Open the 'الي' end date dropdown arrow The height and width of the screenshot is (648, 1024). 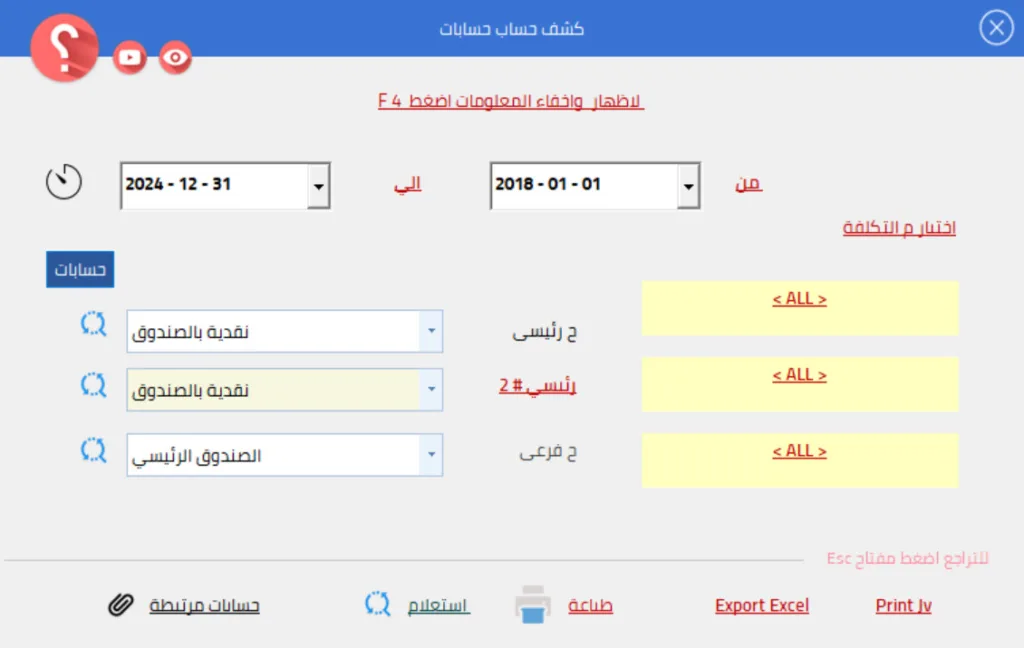point(318,186)
